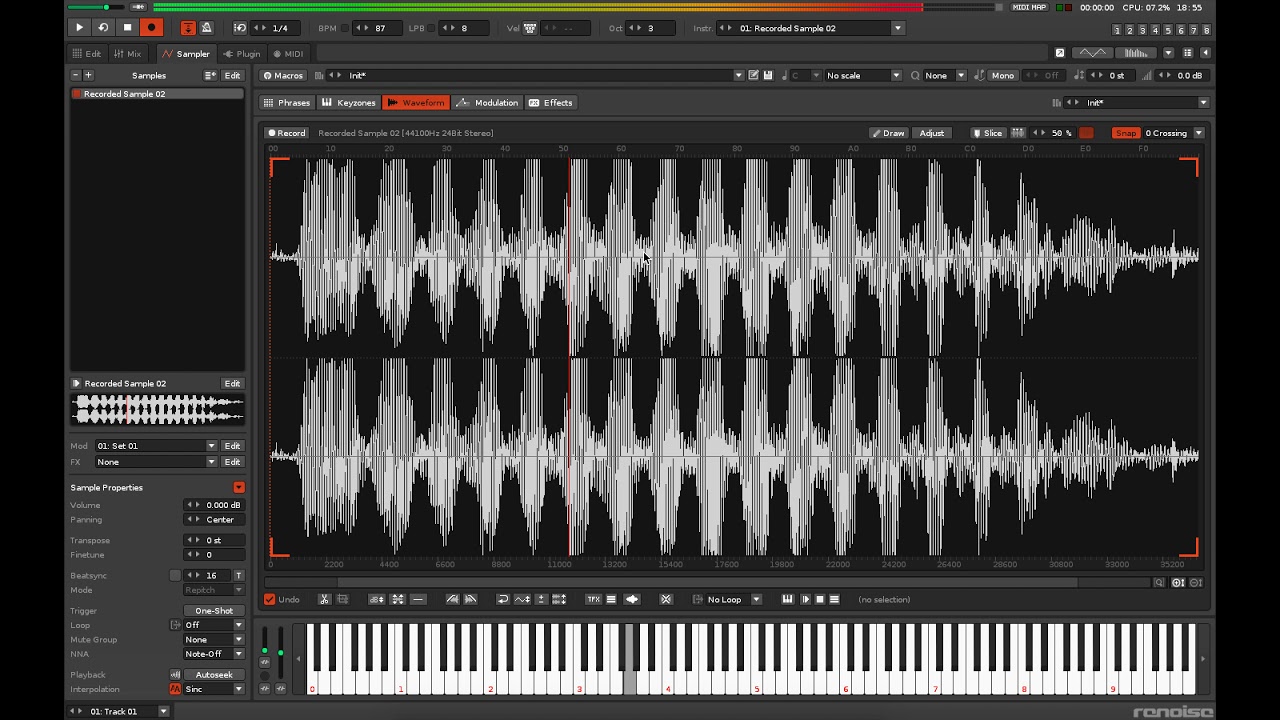Click the MIDI MAP button
Image resolution: width=1280 pixels, height=720 pixels.
click(x=1029, y=7)
